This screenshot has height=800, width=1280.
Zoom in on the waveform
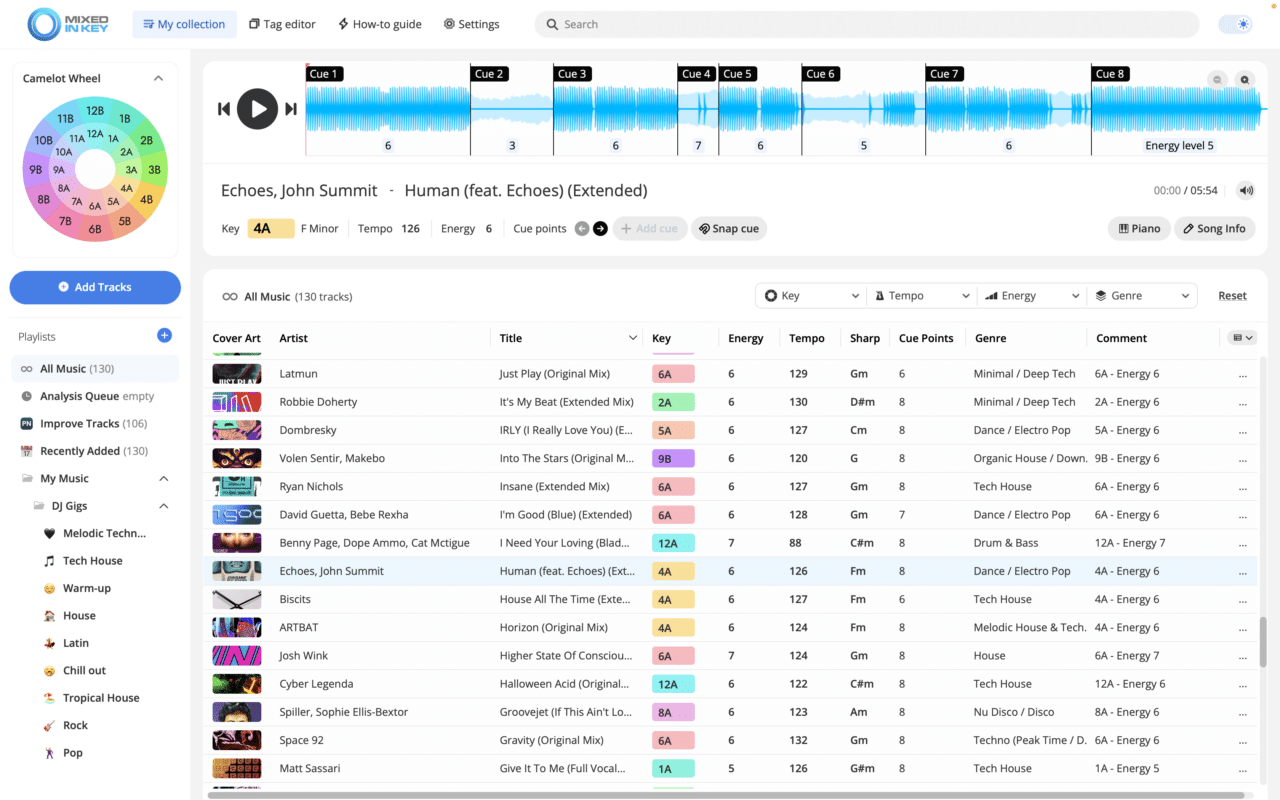1245,79
